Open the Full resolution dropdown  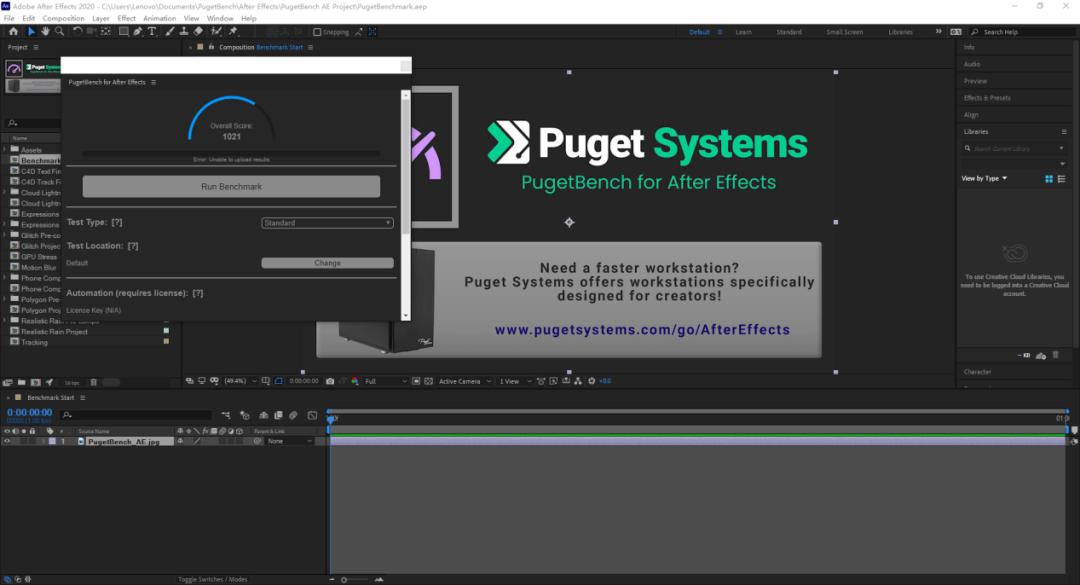coord(386,381)
